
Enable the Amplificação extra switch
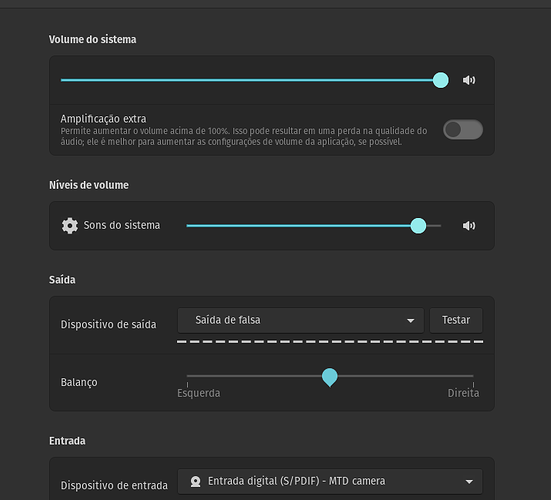pyautogui.click(x=463, y=129)
